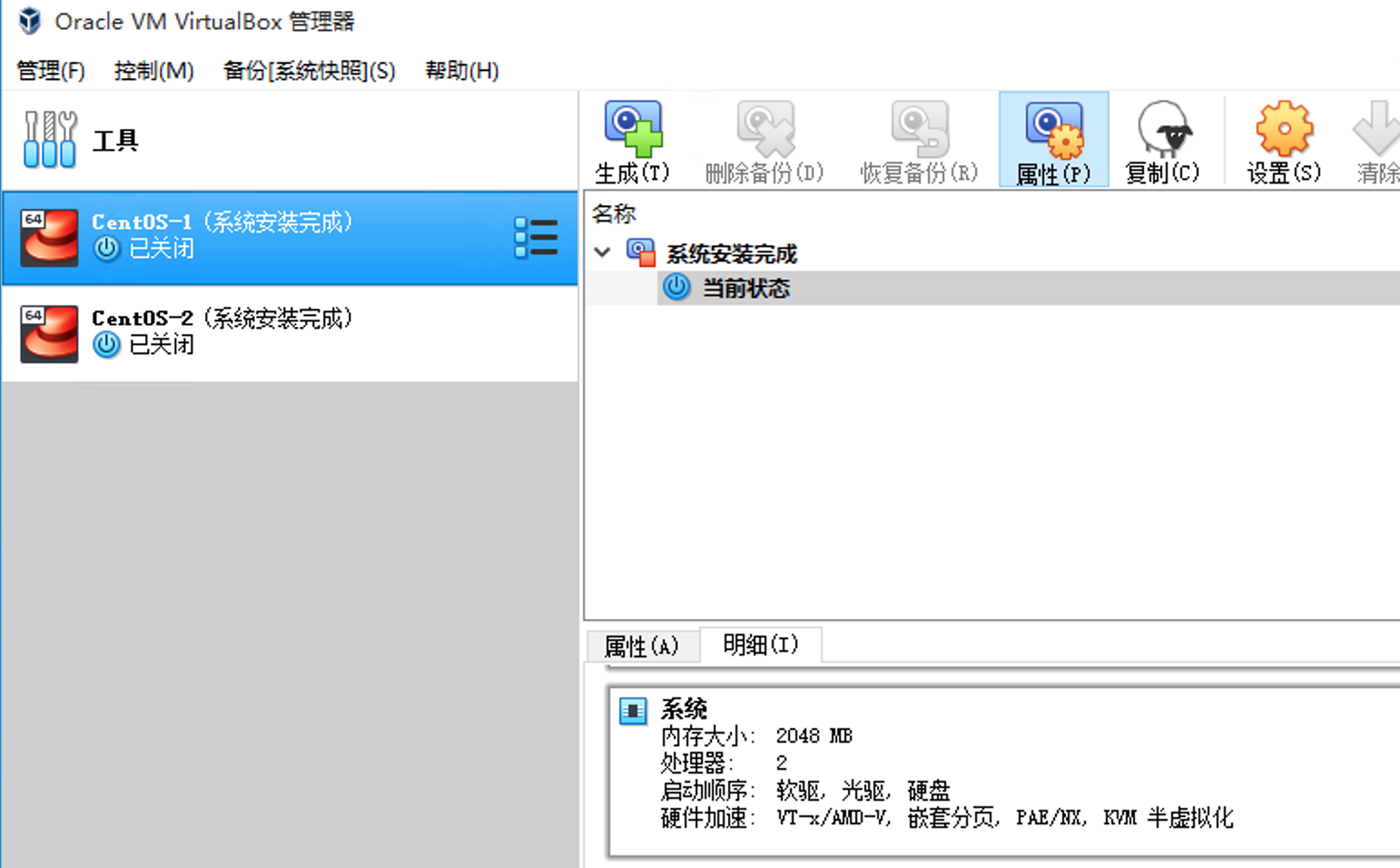Screen dimensions: 1400x868
Task: Click the 硬件加速 VT-x/AMD-V value text
Action: tap(1005, 817)
